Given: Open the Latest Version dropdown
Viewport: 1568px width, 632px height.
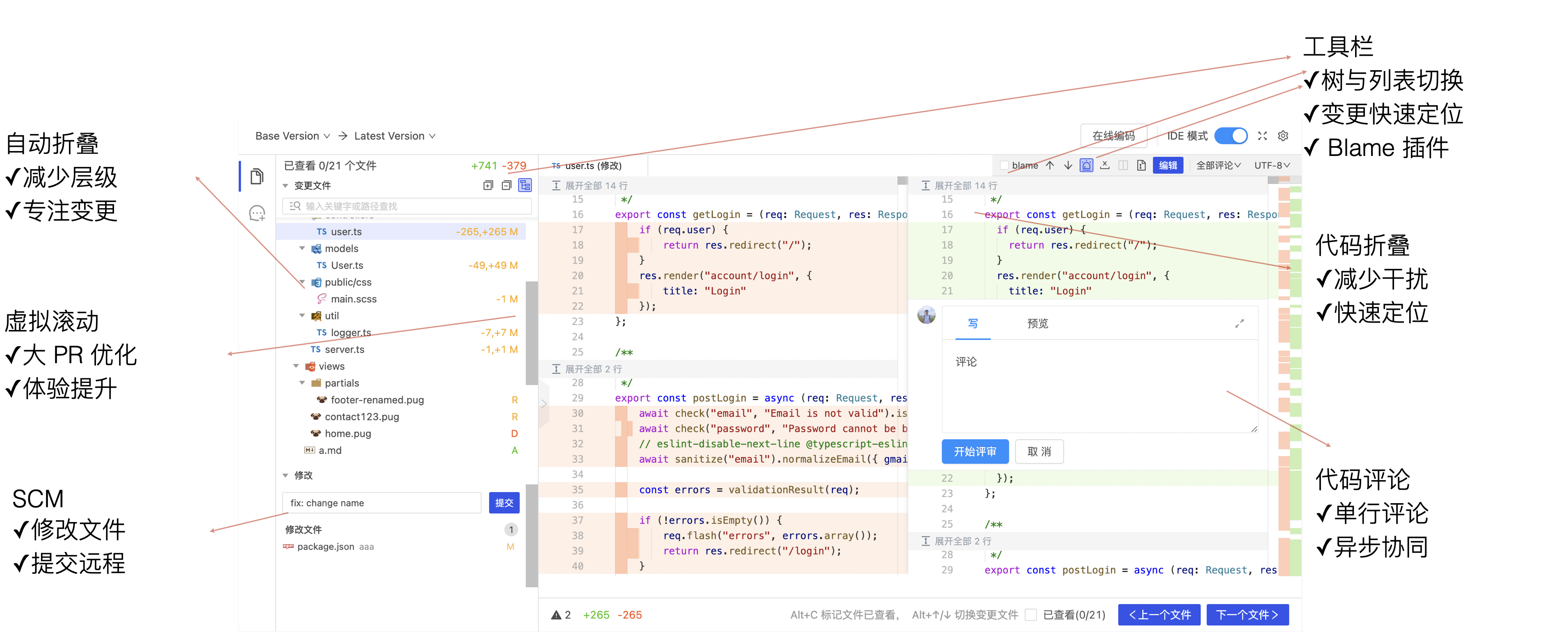Looking at the screenshot, I should click(394, 136).
